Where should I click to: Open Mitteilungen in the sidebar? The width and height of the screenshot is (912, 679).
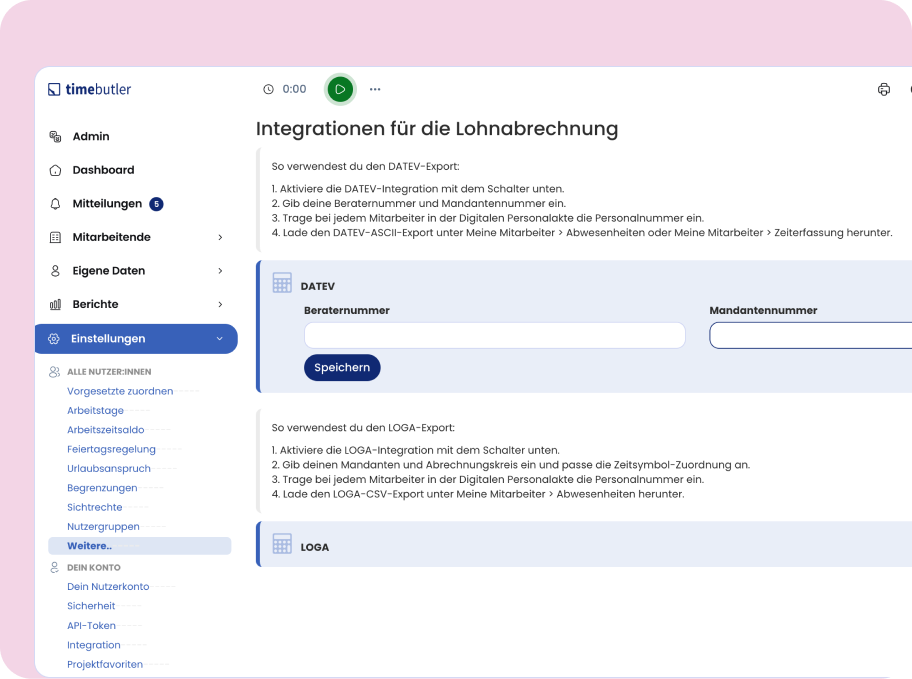pos(107,204)
